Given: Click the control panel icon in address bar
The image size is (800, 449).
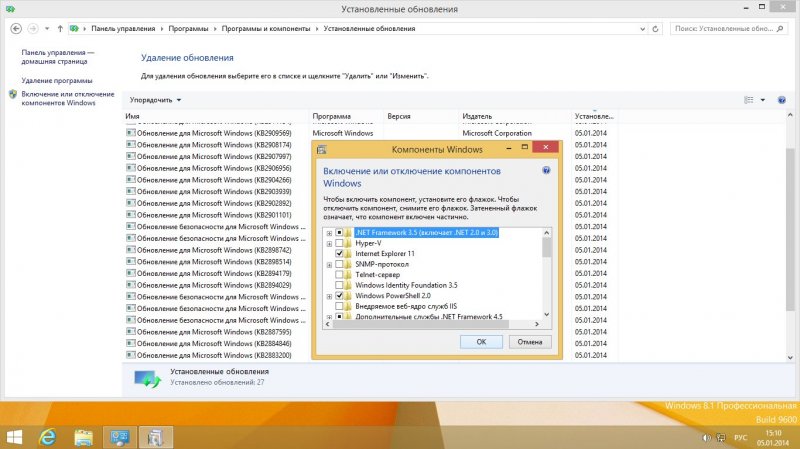Looking at the screenshot, I should click(x=74, y=29).
